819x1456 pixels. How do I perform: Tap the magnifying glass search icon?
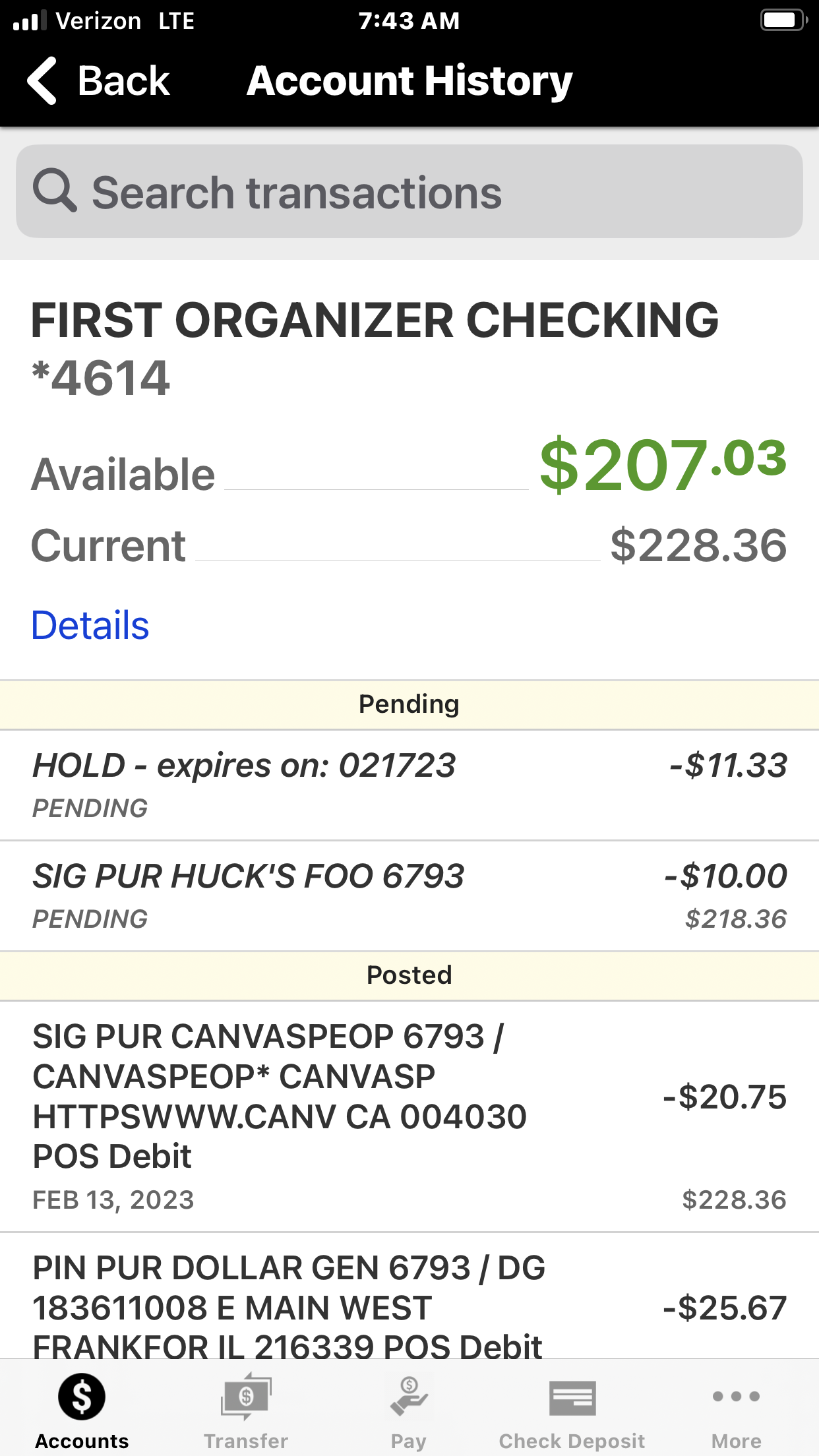(54, 191)
